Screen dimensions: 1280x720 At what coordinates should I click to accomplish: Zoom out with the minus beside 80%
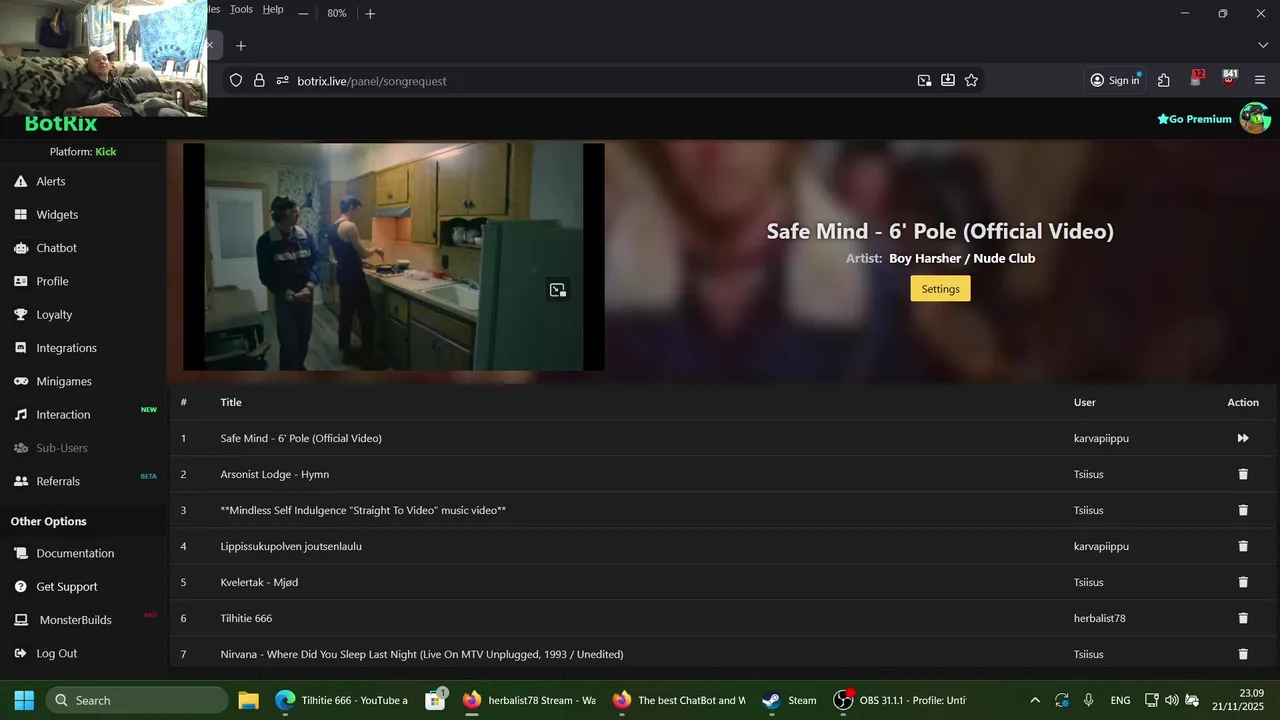click(303, 13)
